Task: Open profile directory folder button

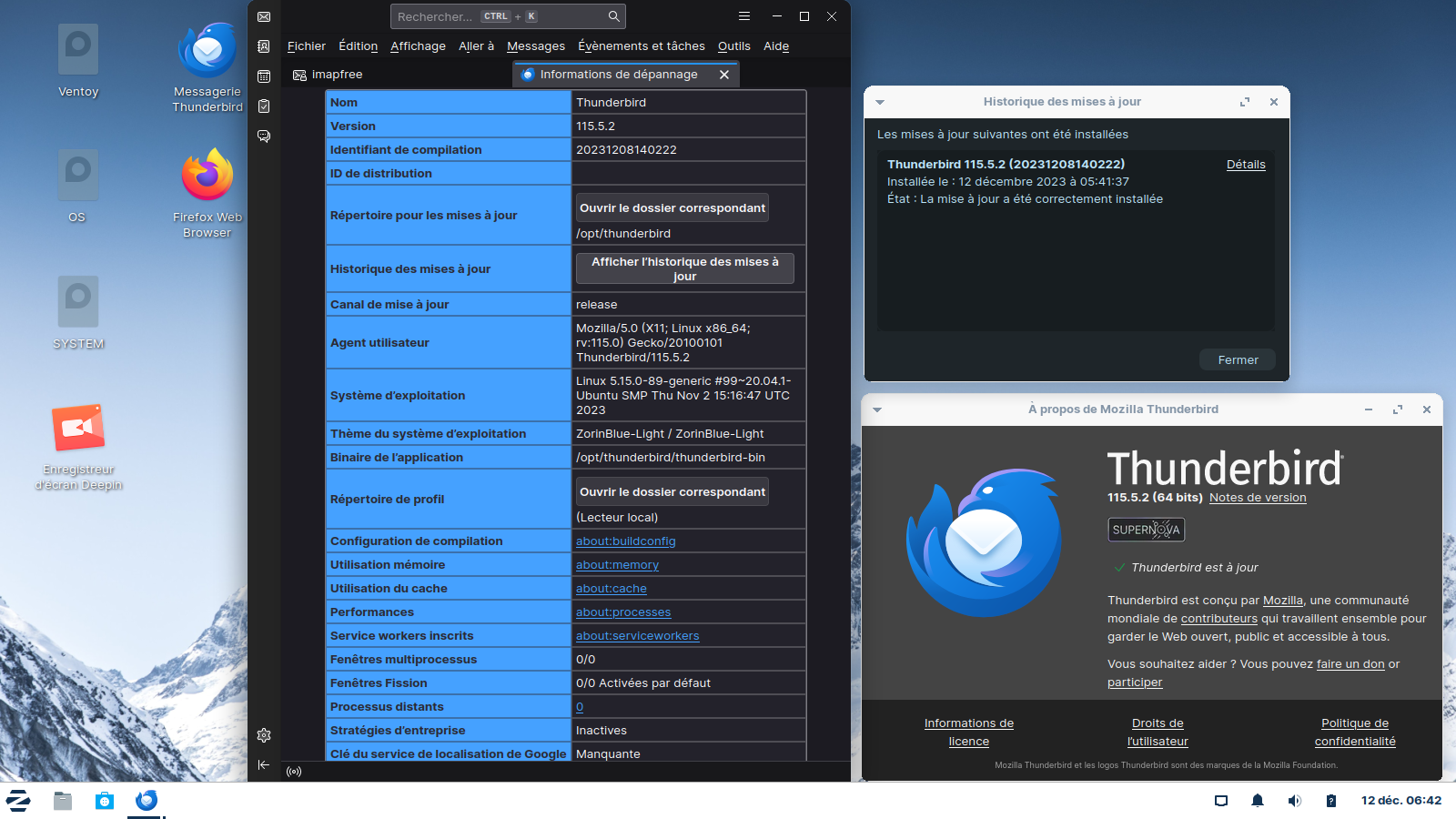Action: (x=672, y=492)
